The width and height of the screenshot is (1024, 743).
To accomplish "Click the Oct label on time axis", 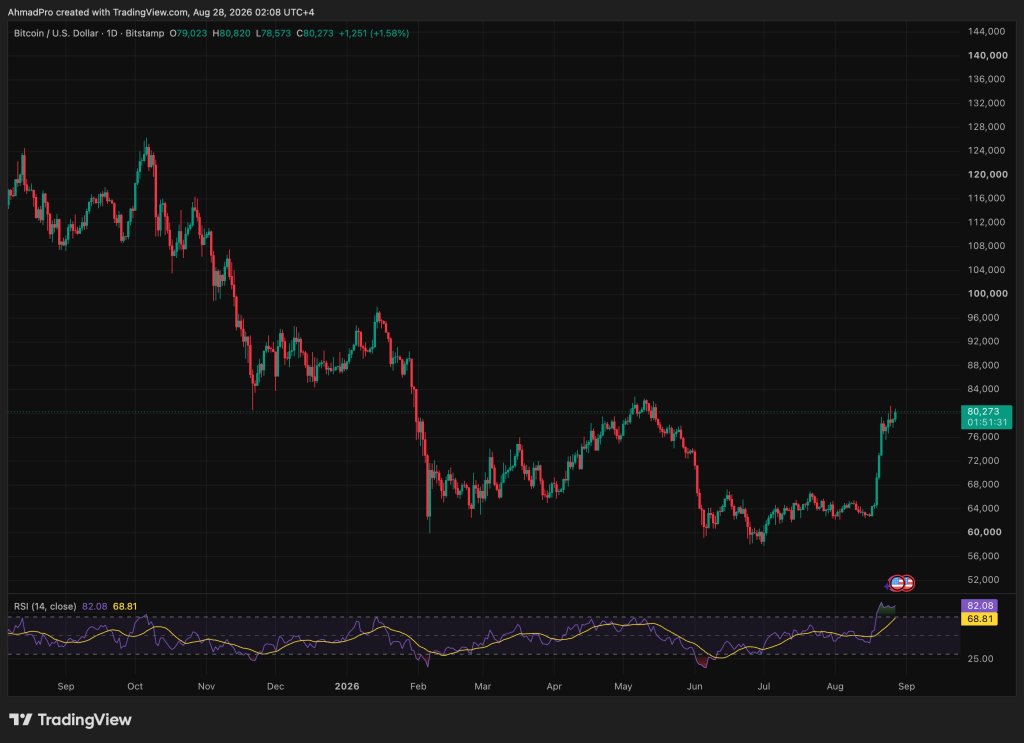I will (135, 686).
